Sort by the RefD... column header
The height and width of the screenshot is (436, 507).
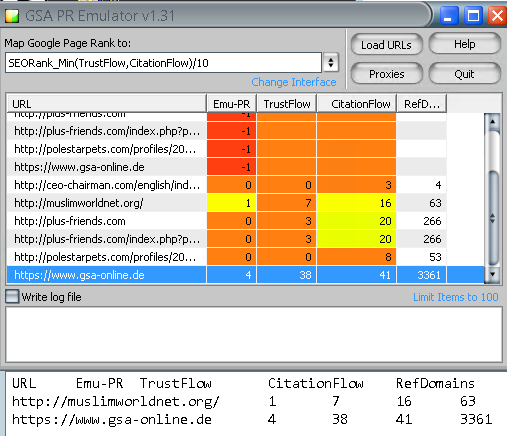click(422, 104)
